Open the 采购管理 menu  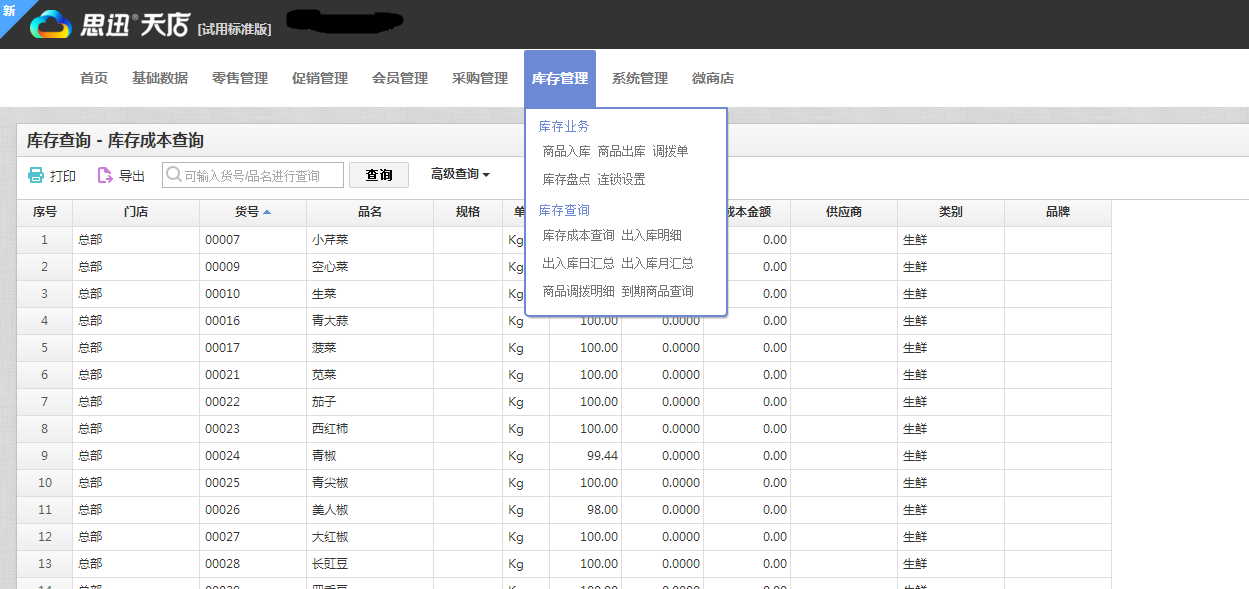point(479,77)
